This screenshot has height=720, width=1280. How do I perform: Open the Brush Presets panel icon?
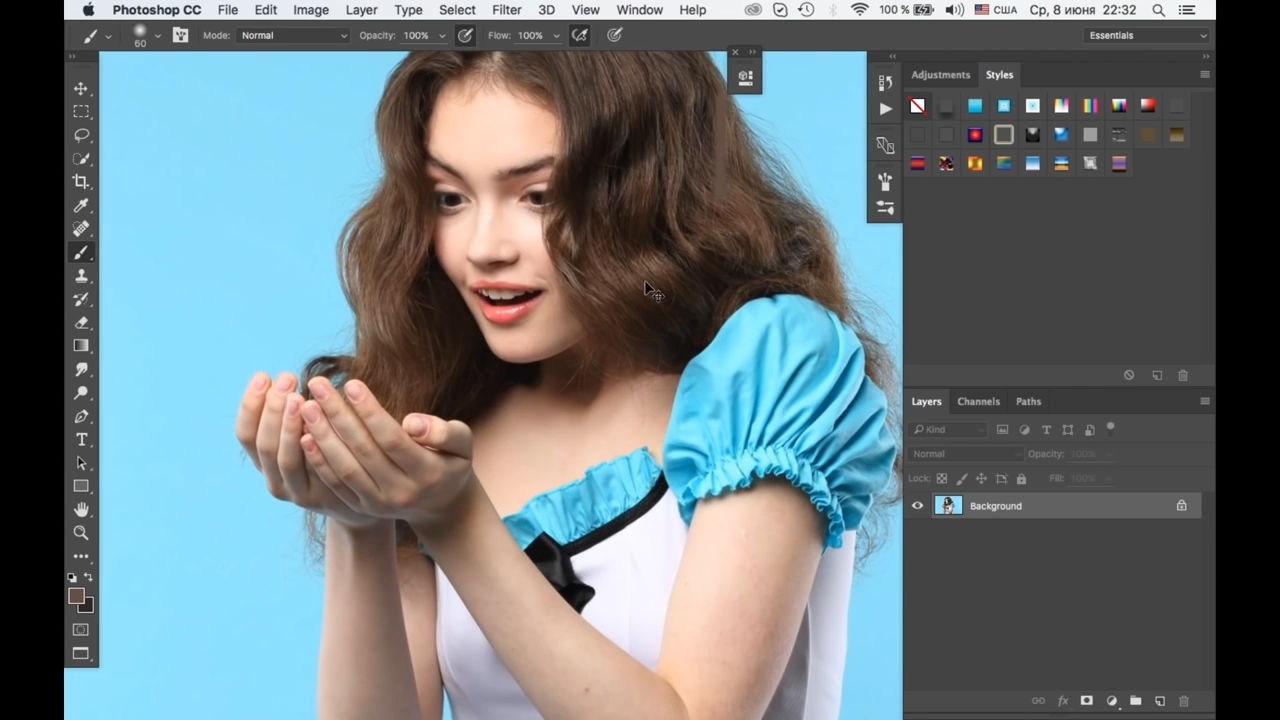(x=885, y=207)
